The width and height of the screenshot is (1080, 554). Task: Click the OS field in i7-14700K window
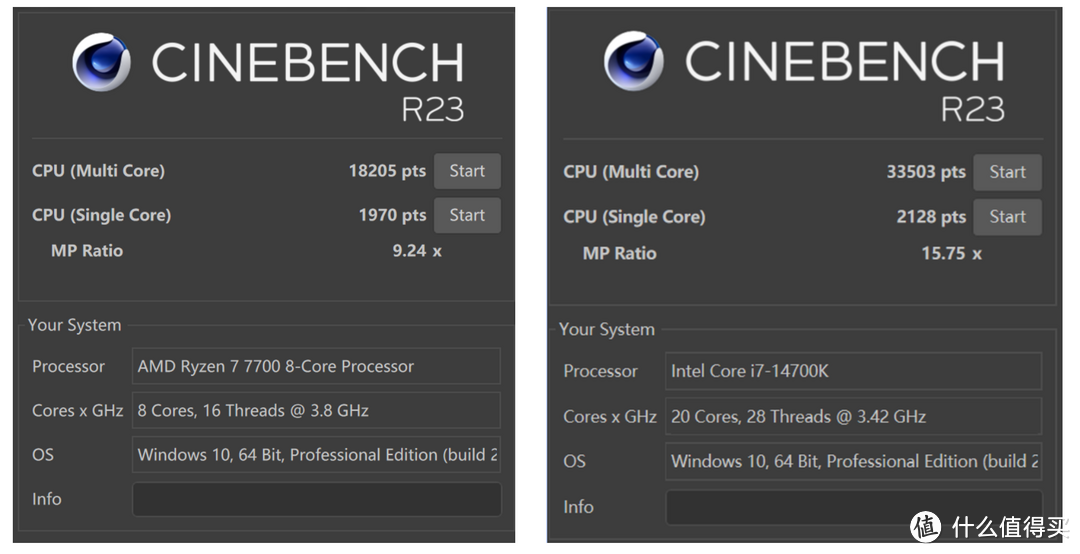point(853,461)
